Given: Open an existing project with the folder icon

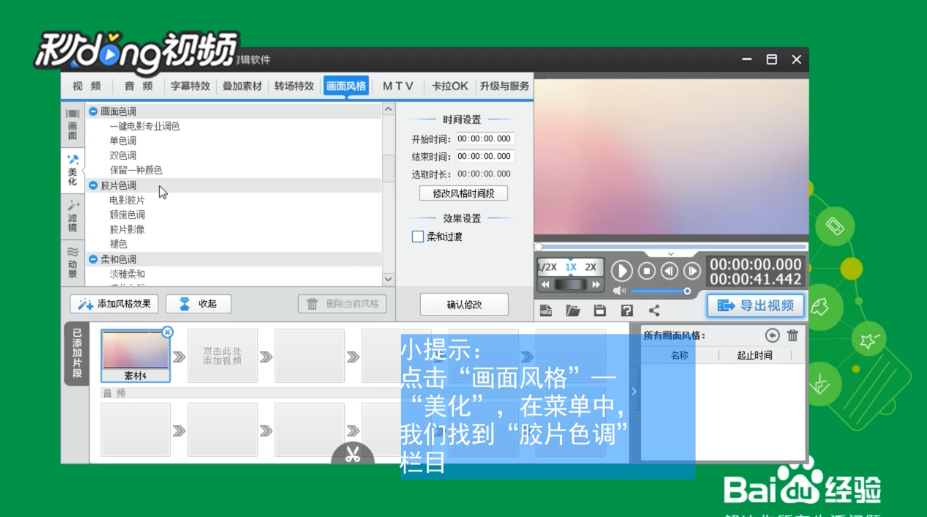Looking at the screenshot, I should click(572, 311).
